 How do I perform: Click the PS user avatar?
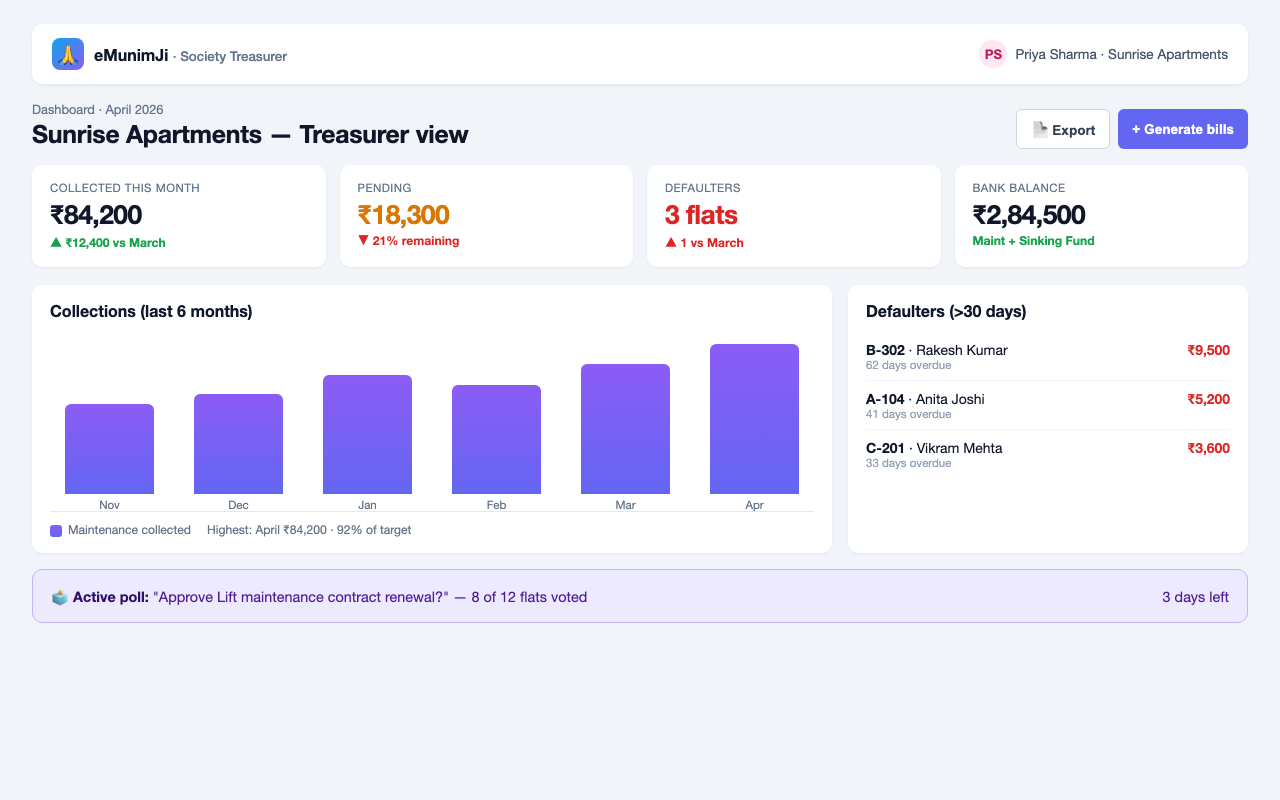coord(993,54)
